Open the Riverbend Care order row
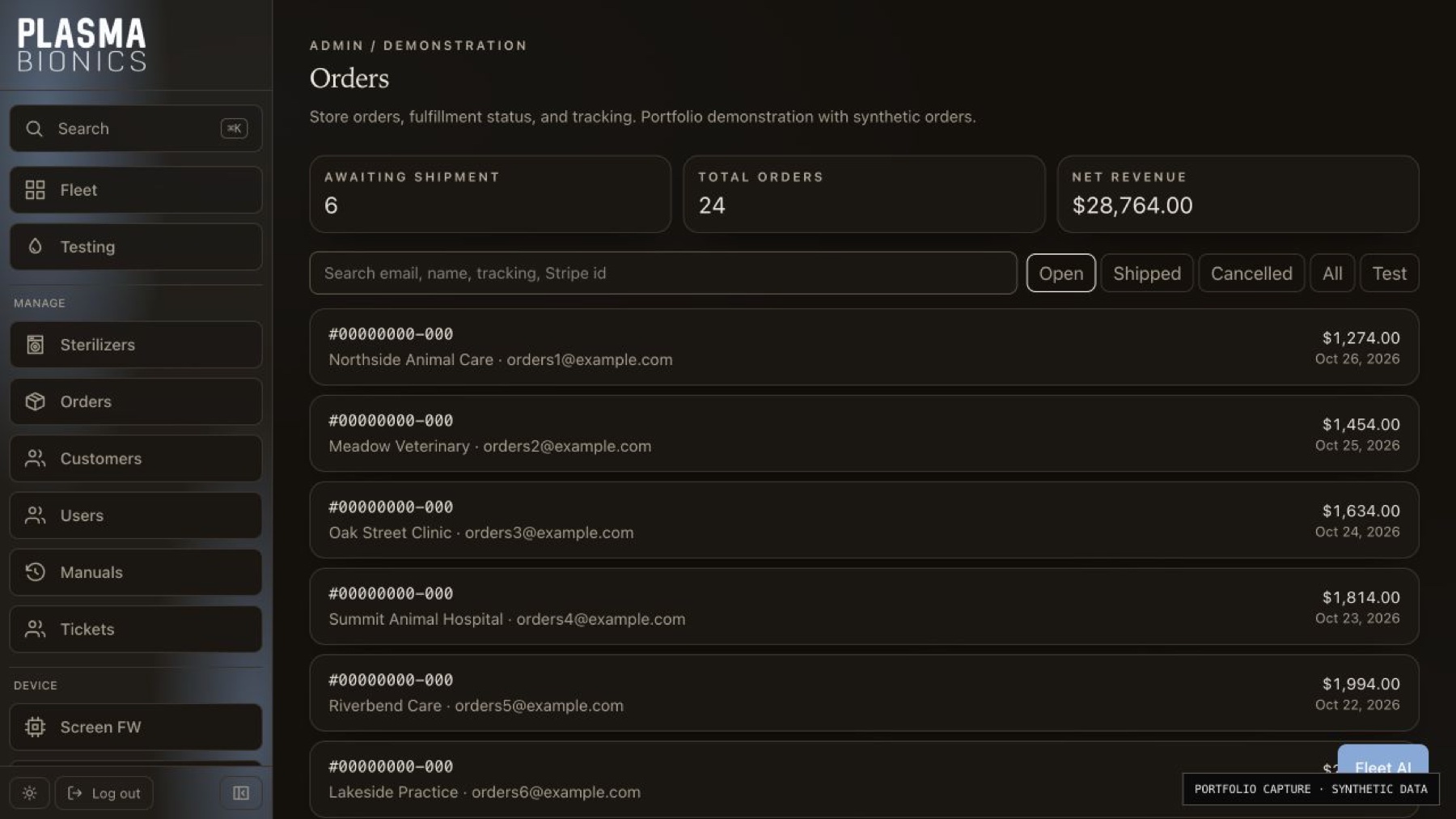Viewport: 1456px width, 819px height. (x=864, y=694)
